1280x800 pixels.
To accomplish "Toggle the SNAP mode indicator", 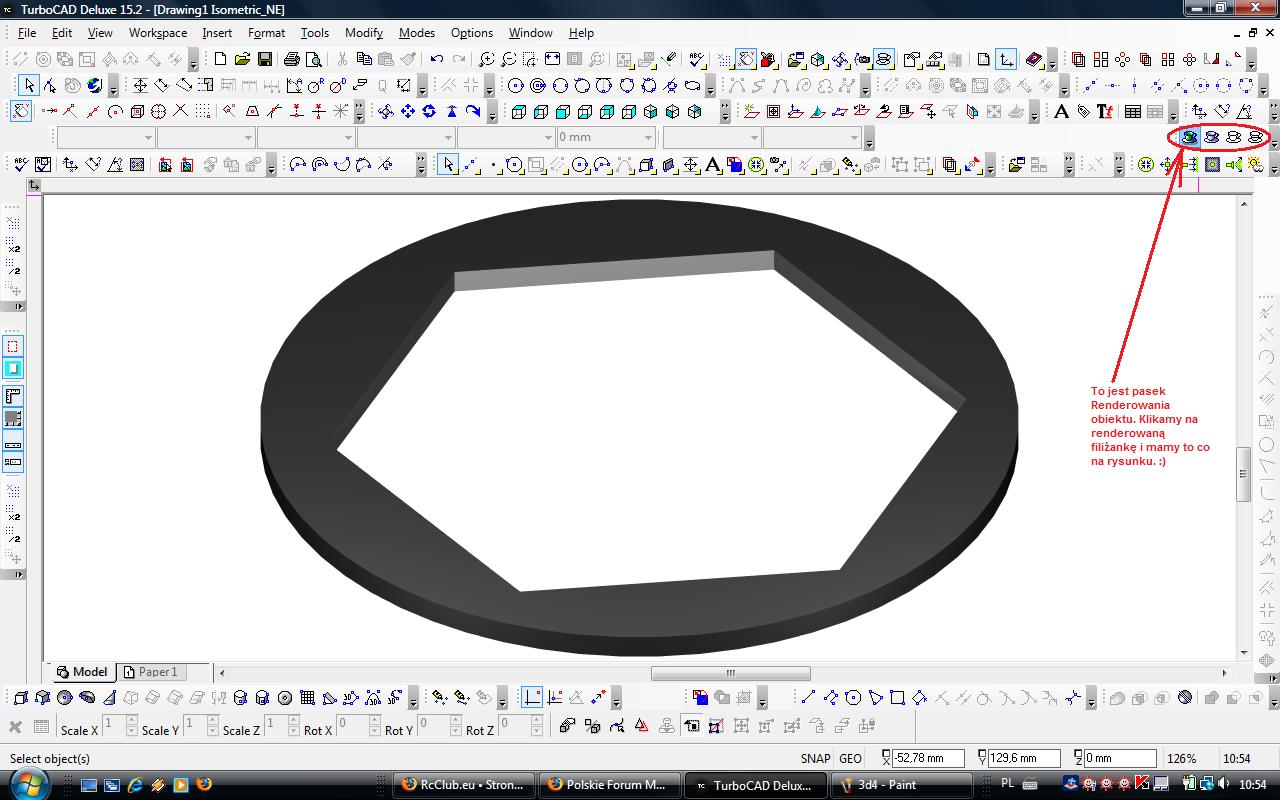I will pyautogui.click(x=815, y=759).
